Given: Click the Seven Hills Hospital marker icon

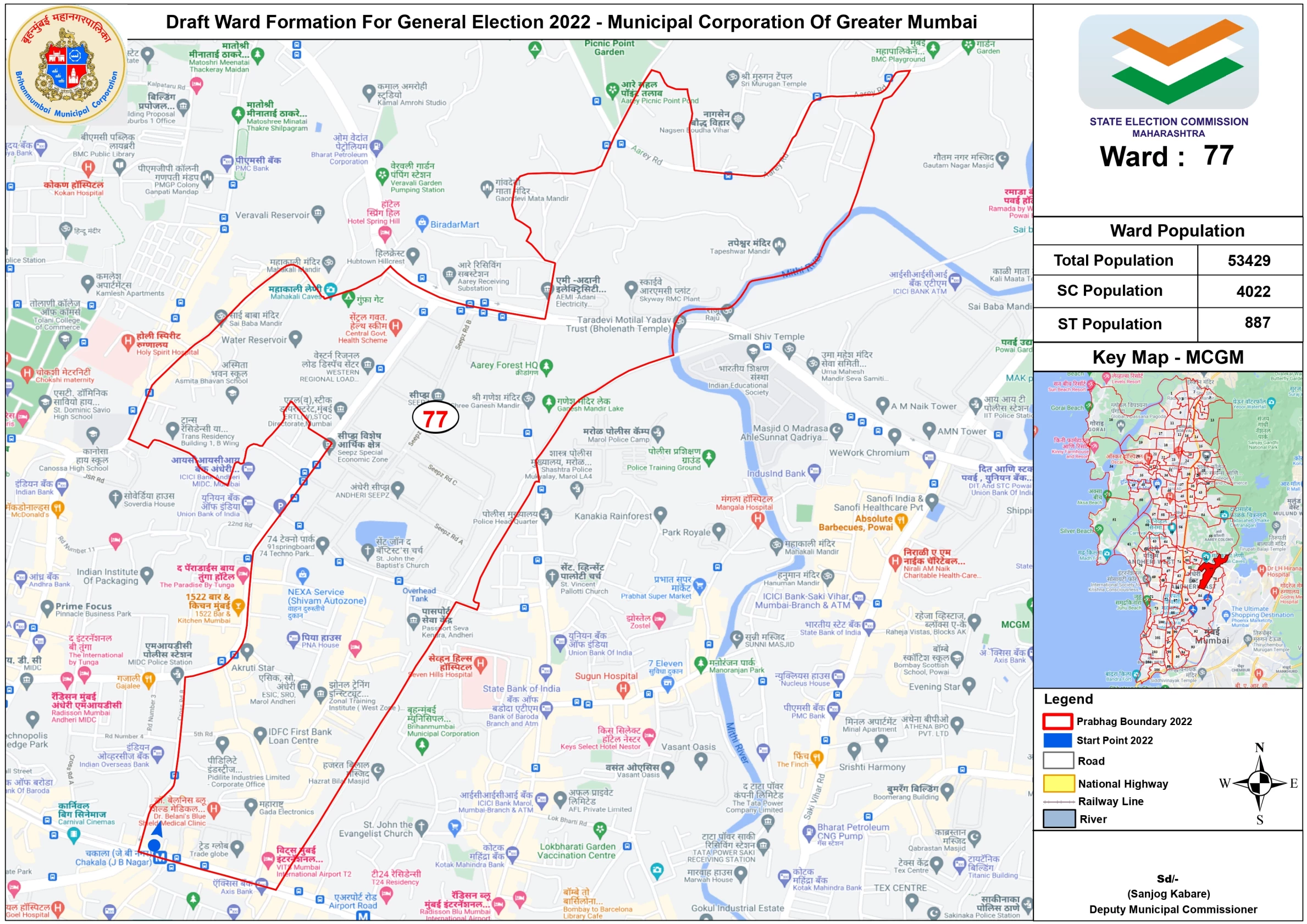Looking at the screenshot, I should click(x=480, y=663).
